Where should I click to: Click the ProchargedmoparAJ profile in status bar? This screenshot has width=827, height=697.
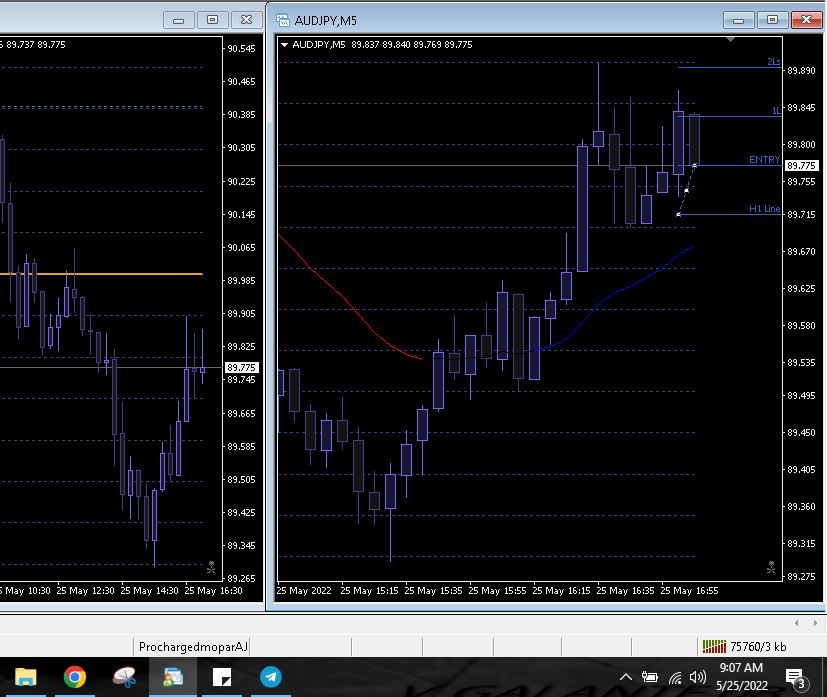[193, 647]
